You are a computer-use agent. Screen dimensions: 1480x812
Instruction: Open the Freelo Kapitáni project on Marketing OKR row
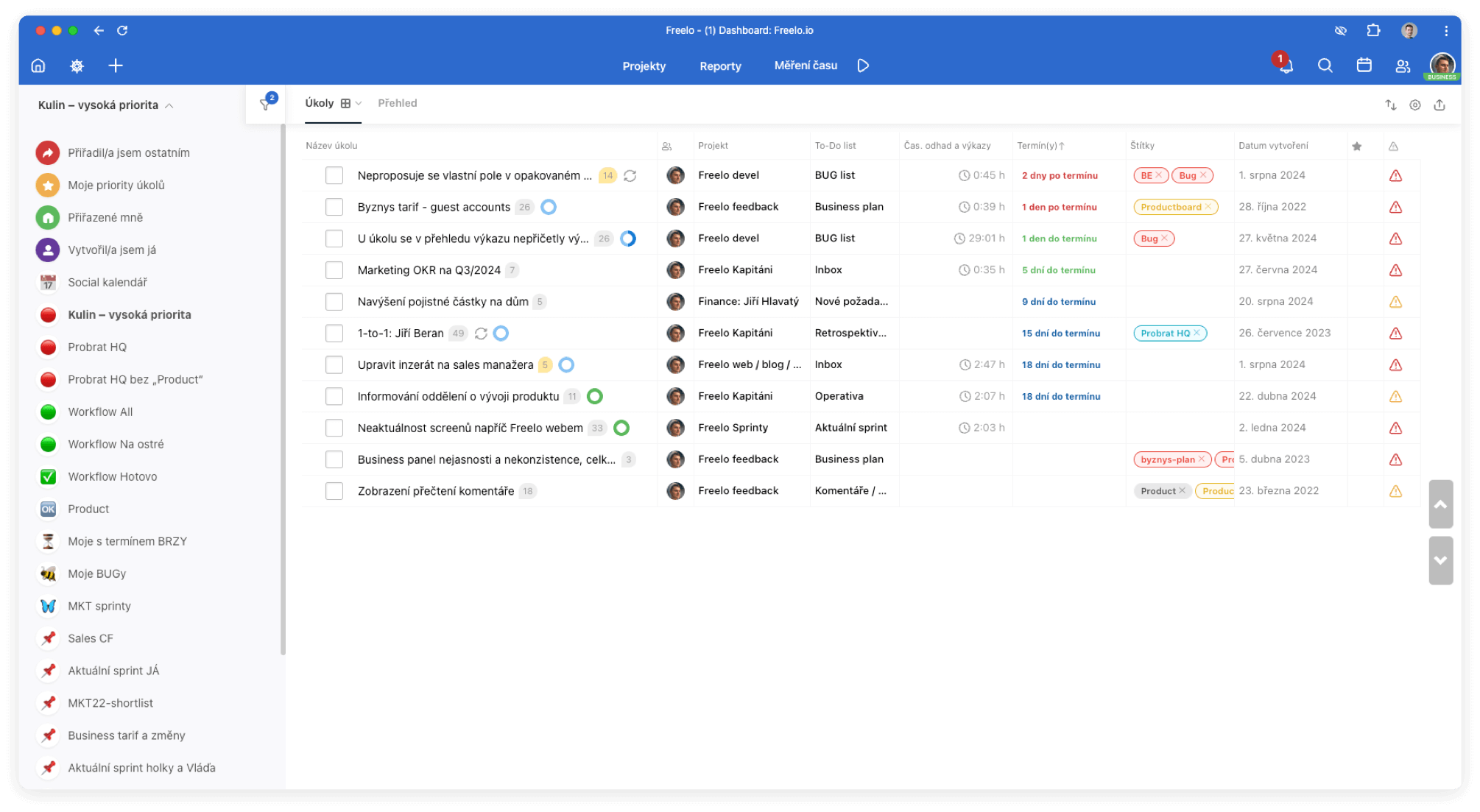coord(735,270)
